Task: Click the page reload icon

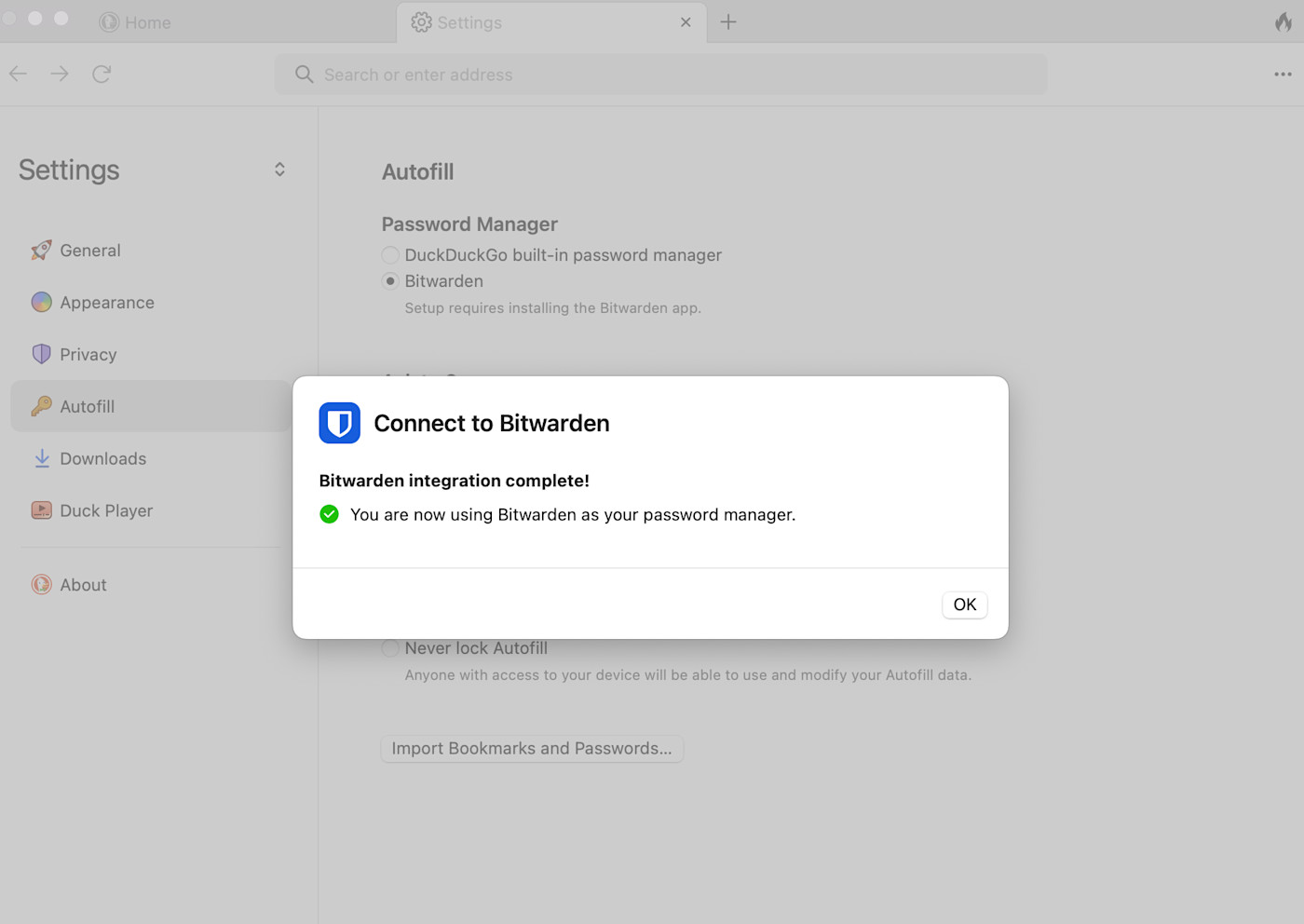Action: pos(102,74)
